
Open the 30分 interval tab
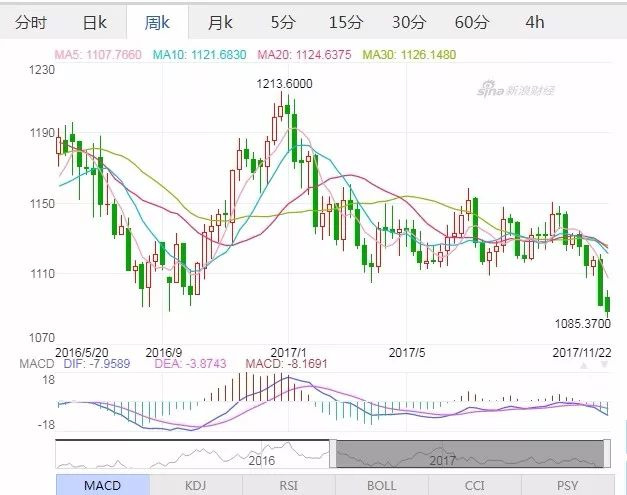click(x=408, y=22)
